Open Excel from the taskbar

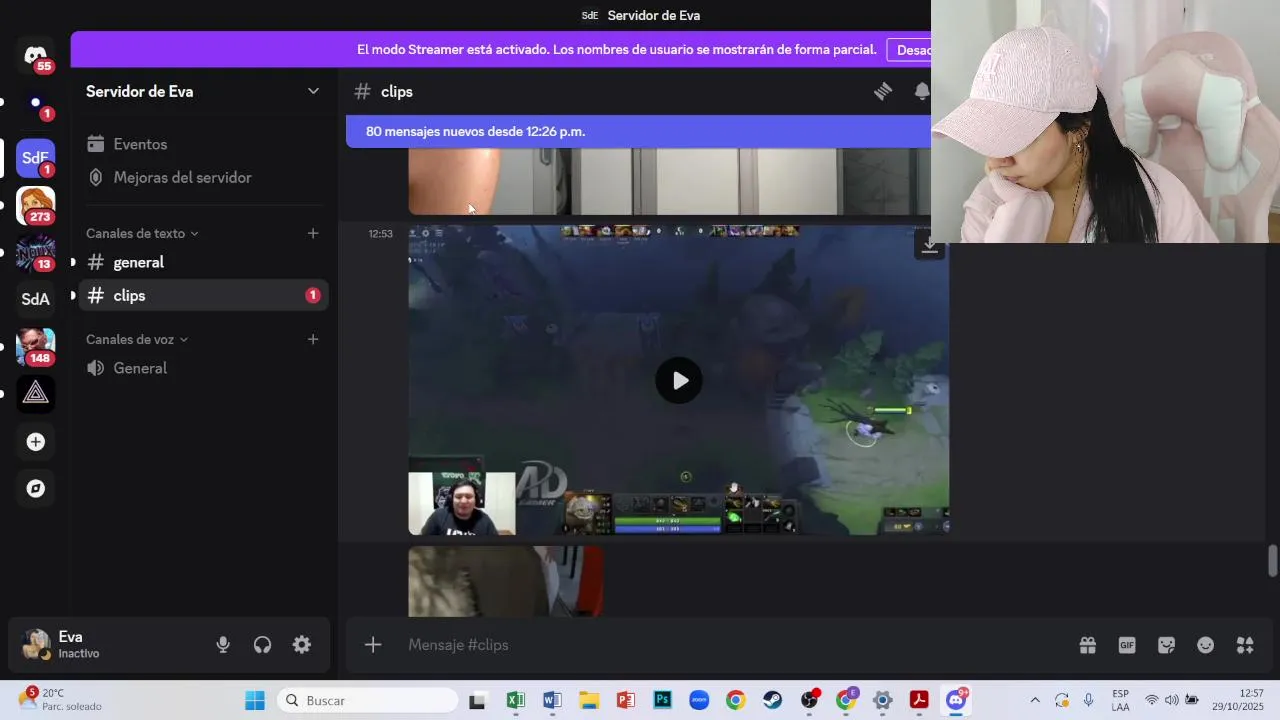(515, 700)
